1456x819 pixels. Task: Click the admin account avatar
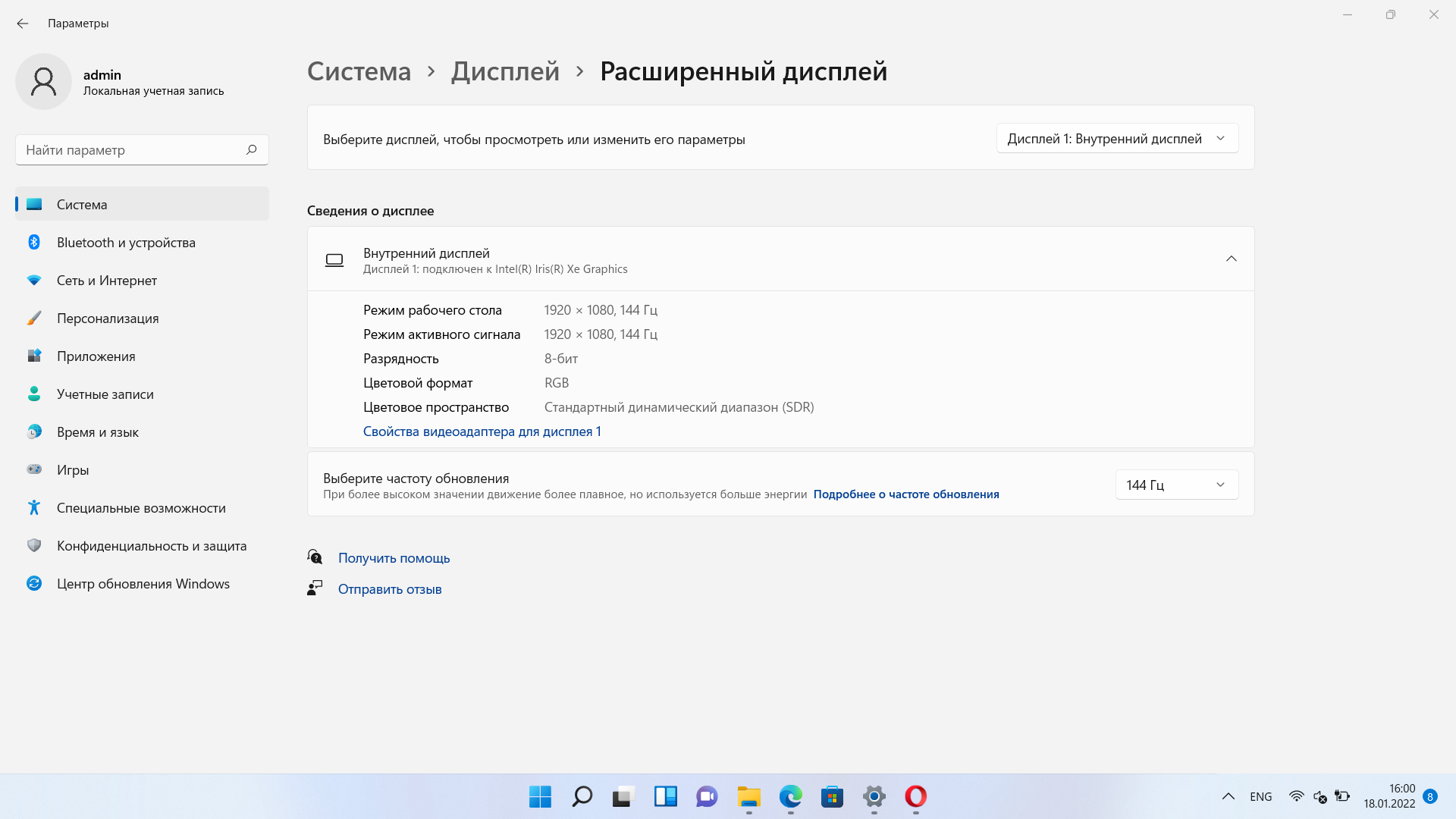coord(43,81)
